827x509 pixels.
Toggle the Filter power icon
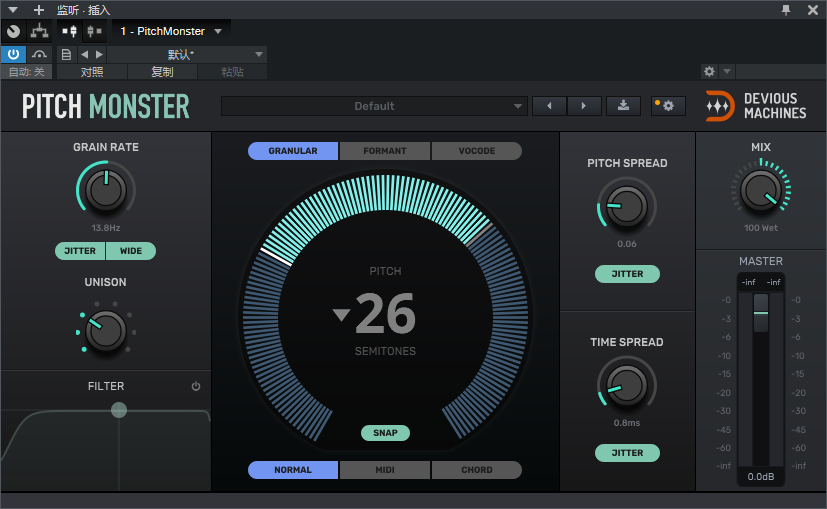pyautogui.click(x=196, y=386)
